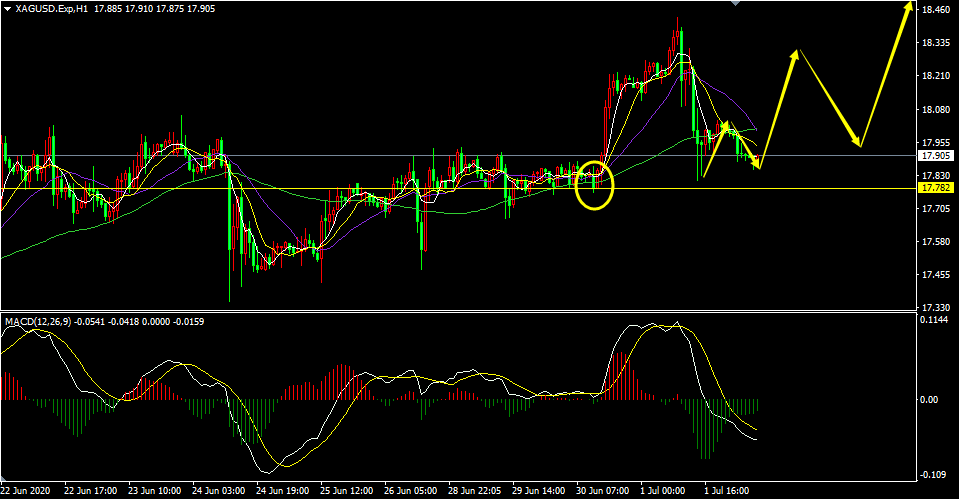Screen dimensions: 959x499
Task: Click the chart shift marker on top edge
Action: tap(736, 3)
